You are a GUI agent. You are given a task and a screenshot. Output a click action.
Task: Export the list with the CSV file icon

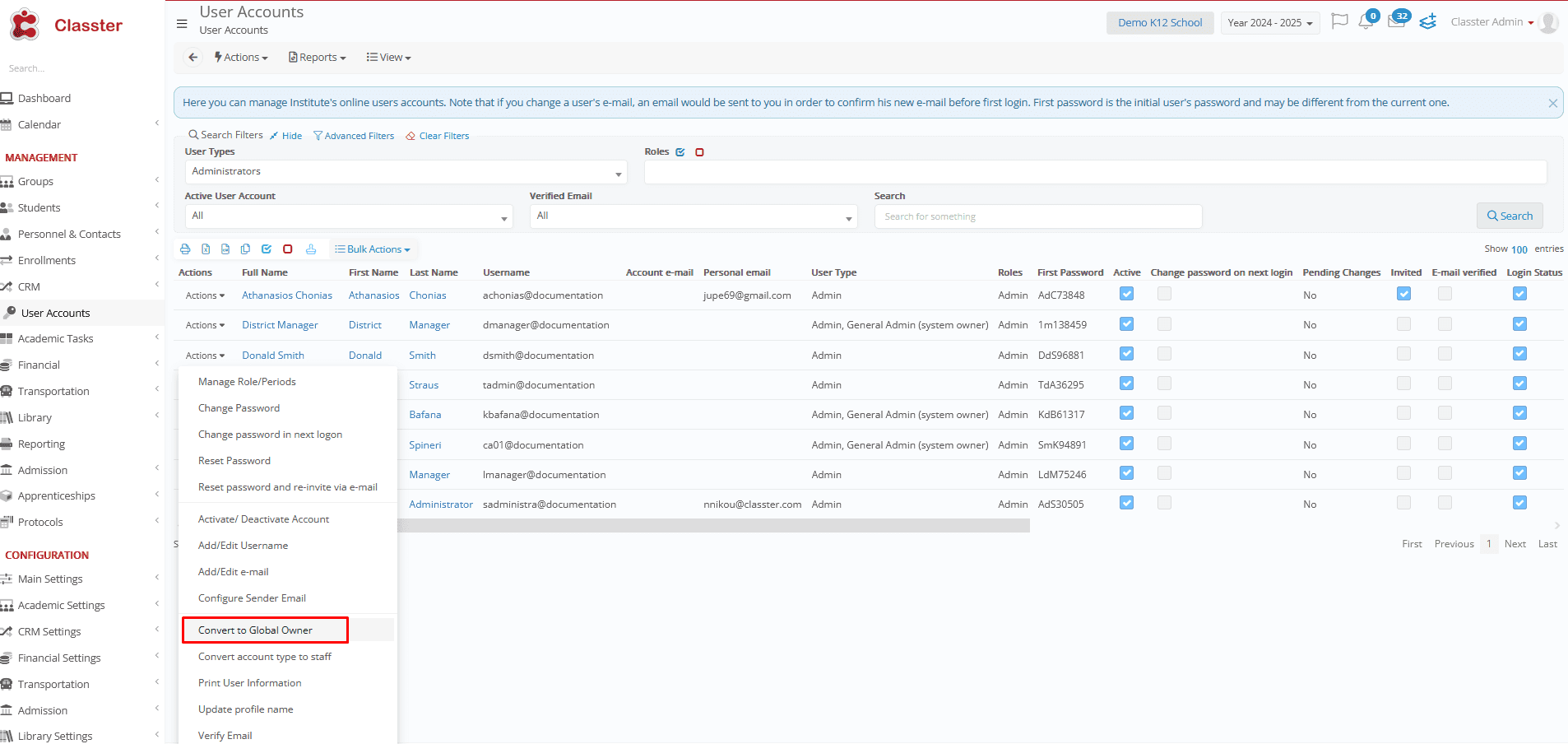tap(225, 249)
